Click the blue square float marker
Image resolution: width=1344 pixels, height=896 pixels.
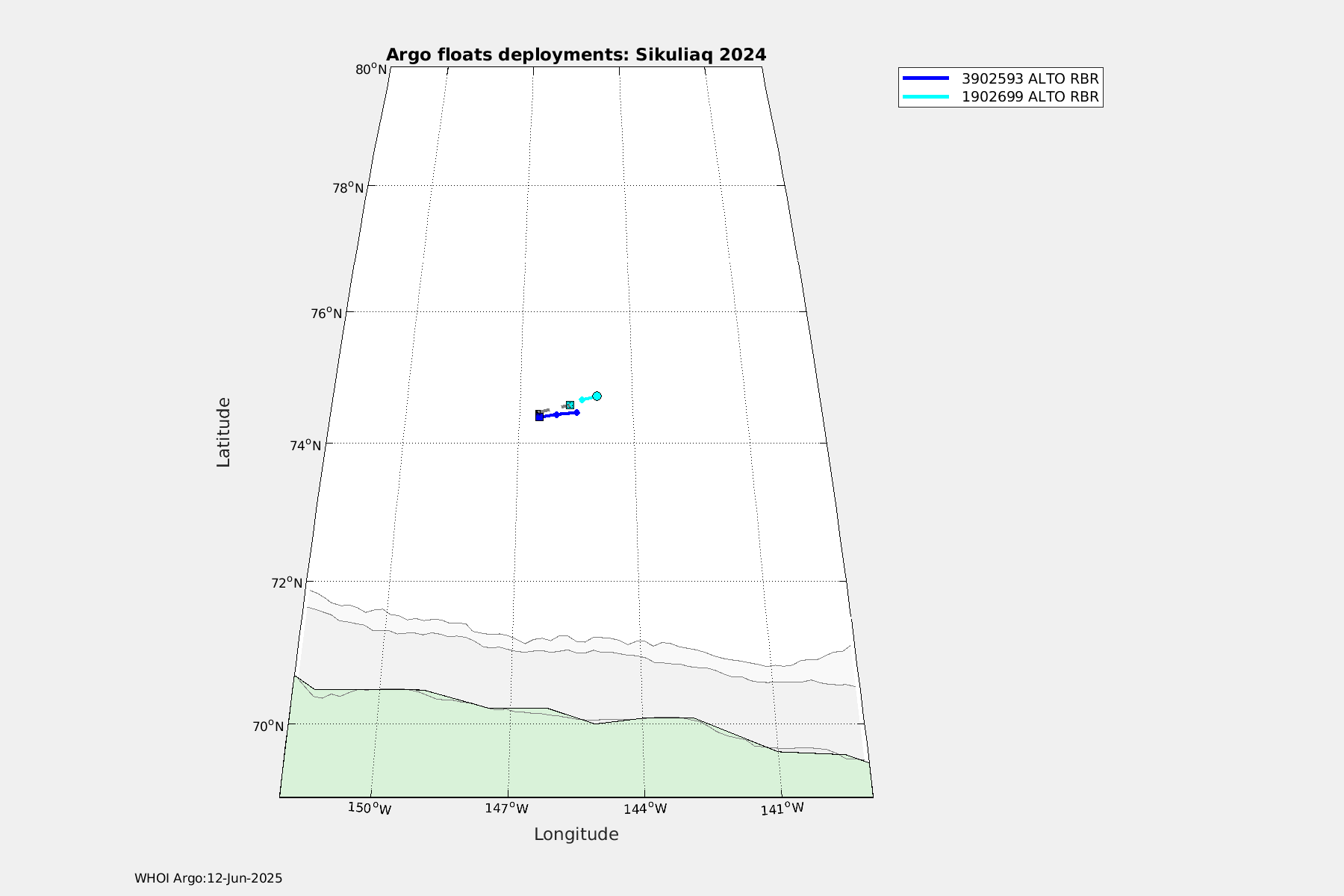tap(539, 417)
